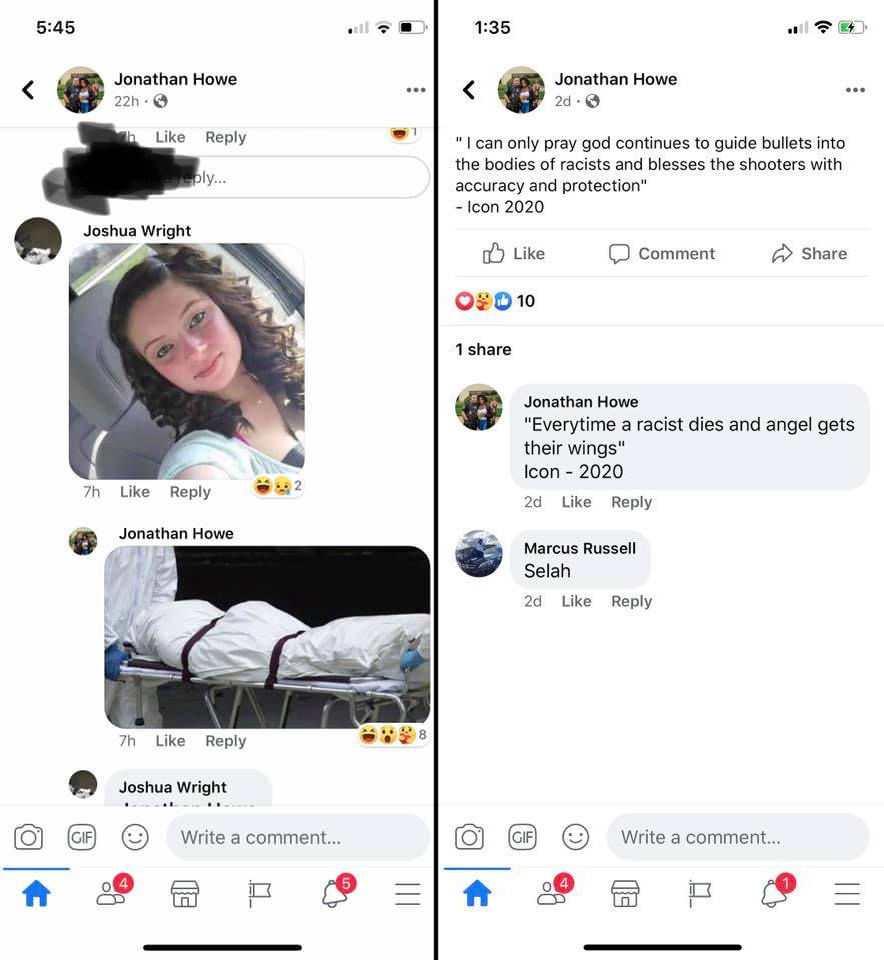Open three-dot options menu on left post
This screenshot has height=960, width=884.
416,90
